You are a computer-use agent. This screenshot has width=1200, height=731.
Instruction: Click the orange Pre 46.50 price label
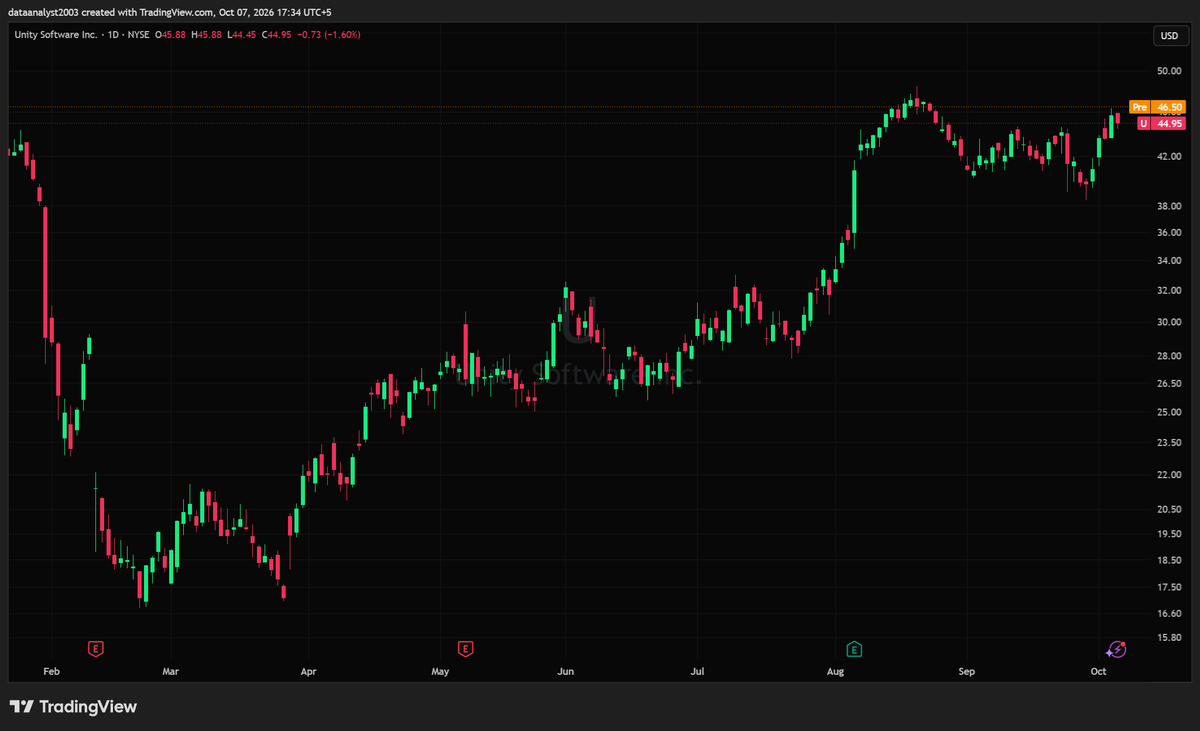1158,106
